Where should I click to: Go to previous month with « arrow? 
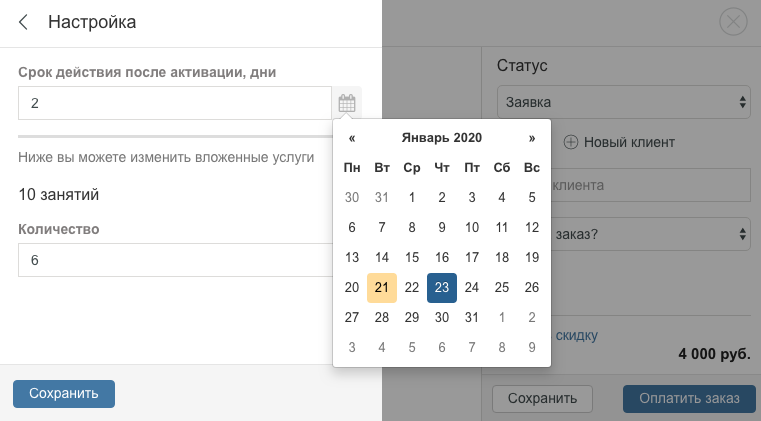[352, 138]
